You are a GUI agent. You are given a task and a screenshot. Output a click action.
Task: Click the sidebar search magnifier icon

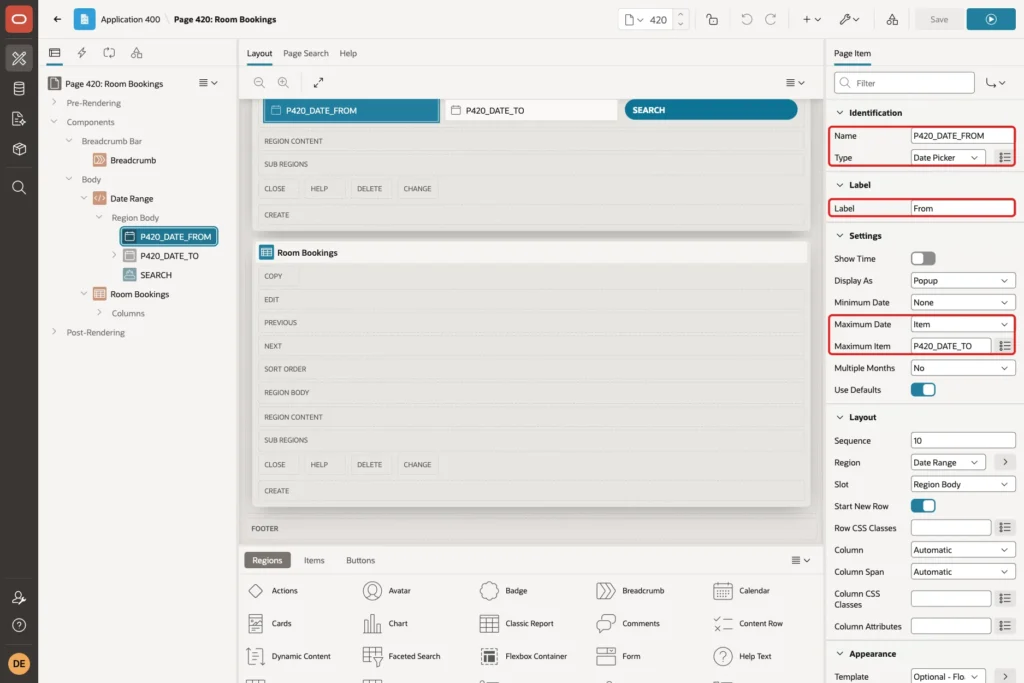click(x=19, y=188)
